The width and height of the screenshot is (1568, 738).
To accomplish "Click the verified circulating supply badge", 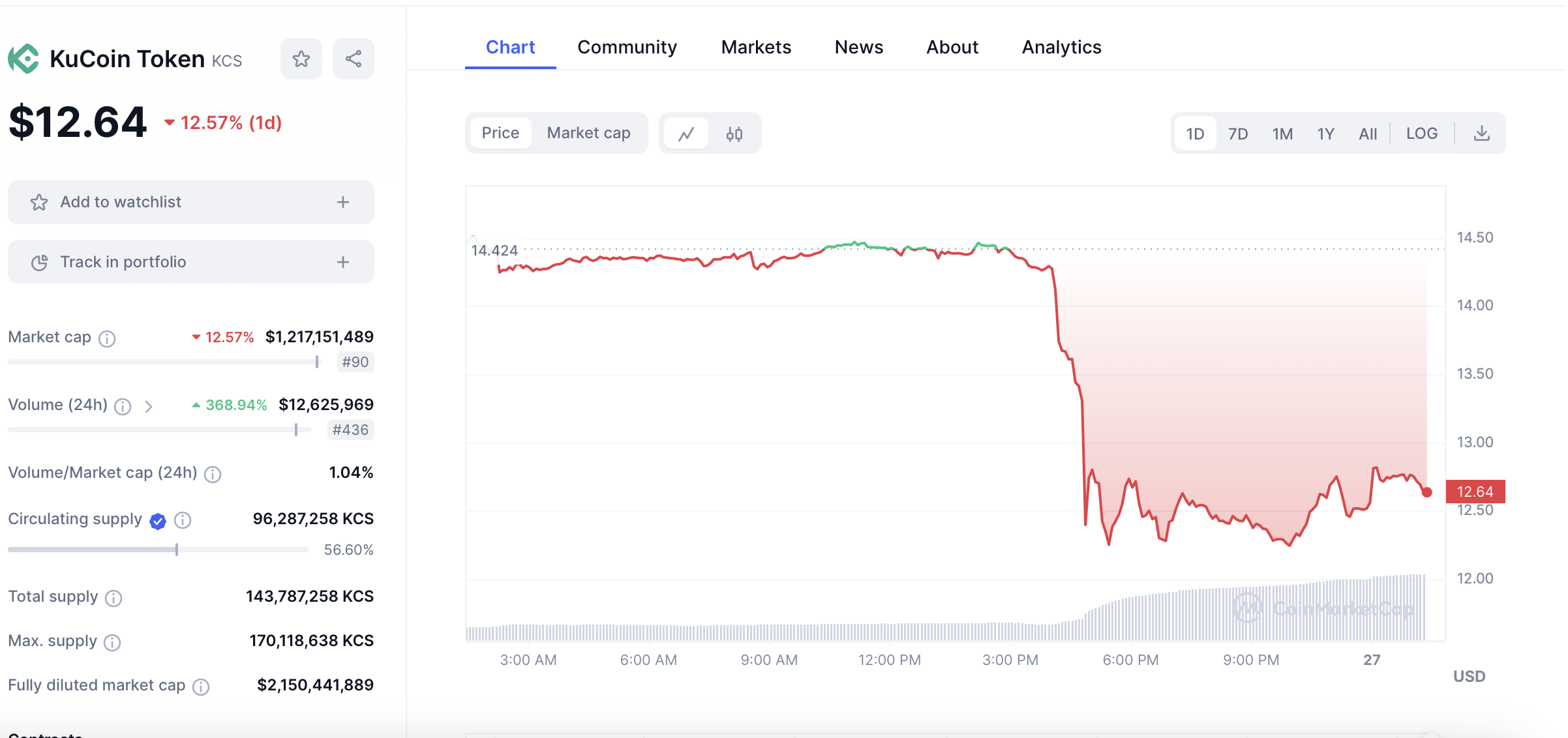I will (x=158, y=520).
